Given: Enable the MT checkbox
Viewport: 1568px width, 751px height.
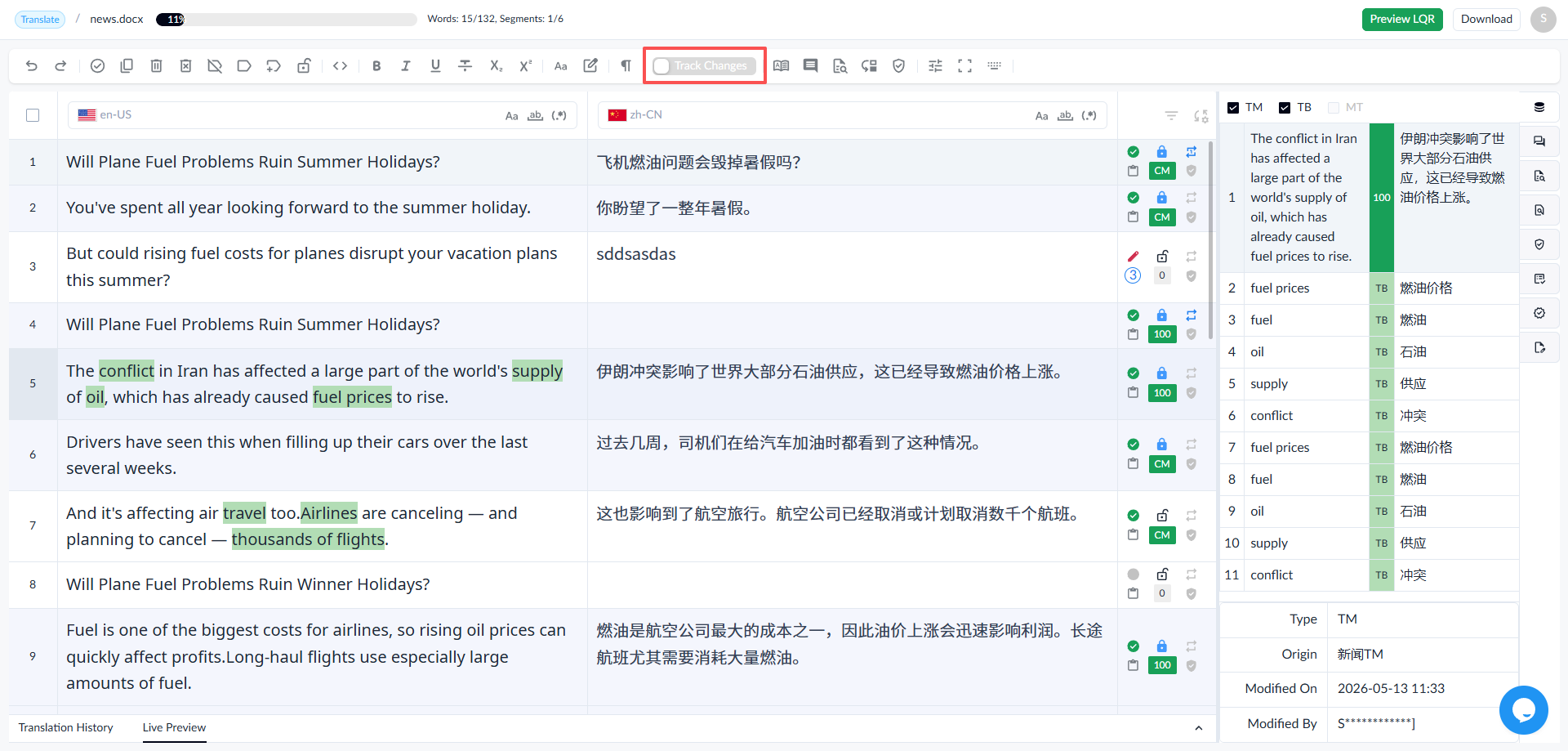Looking at the screenshot, I should (x=1334, y=108).
